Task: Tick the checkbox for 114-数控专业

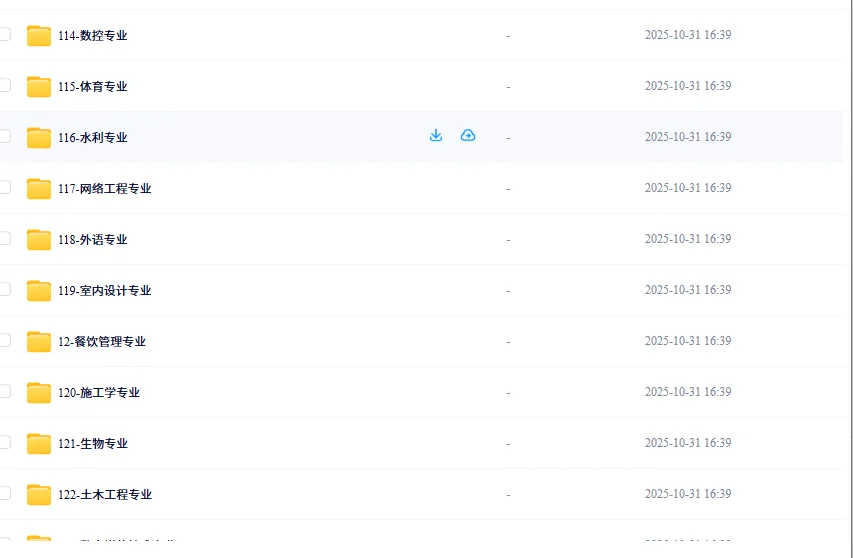Action: 4,34
